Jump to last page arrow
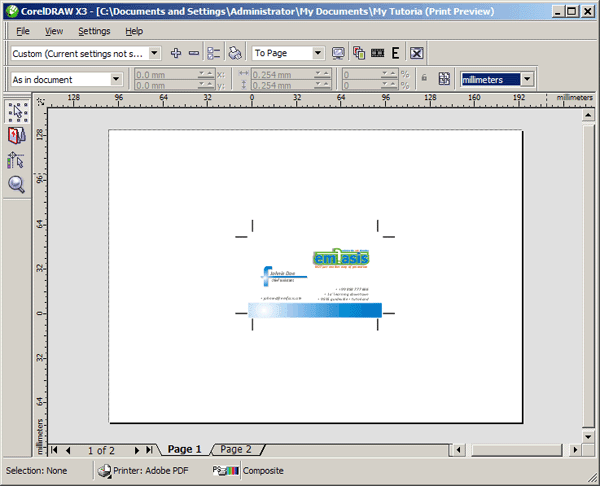 [x=149, y=450]
